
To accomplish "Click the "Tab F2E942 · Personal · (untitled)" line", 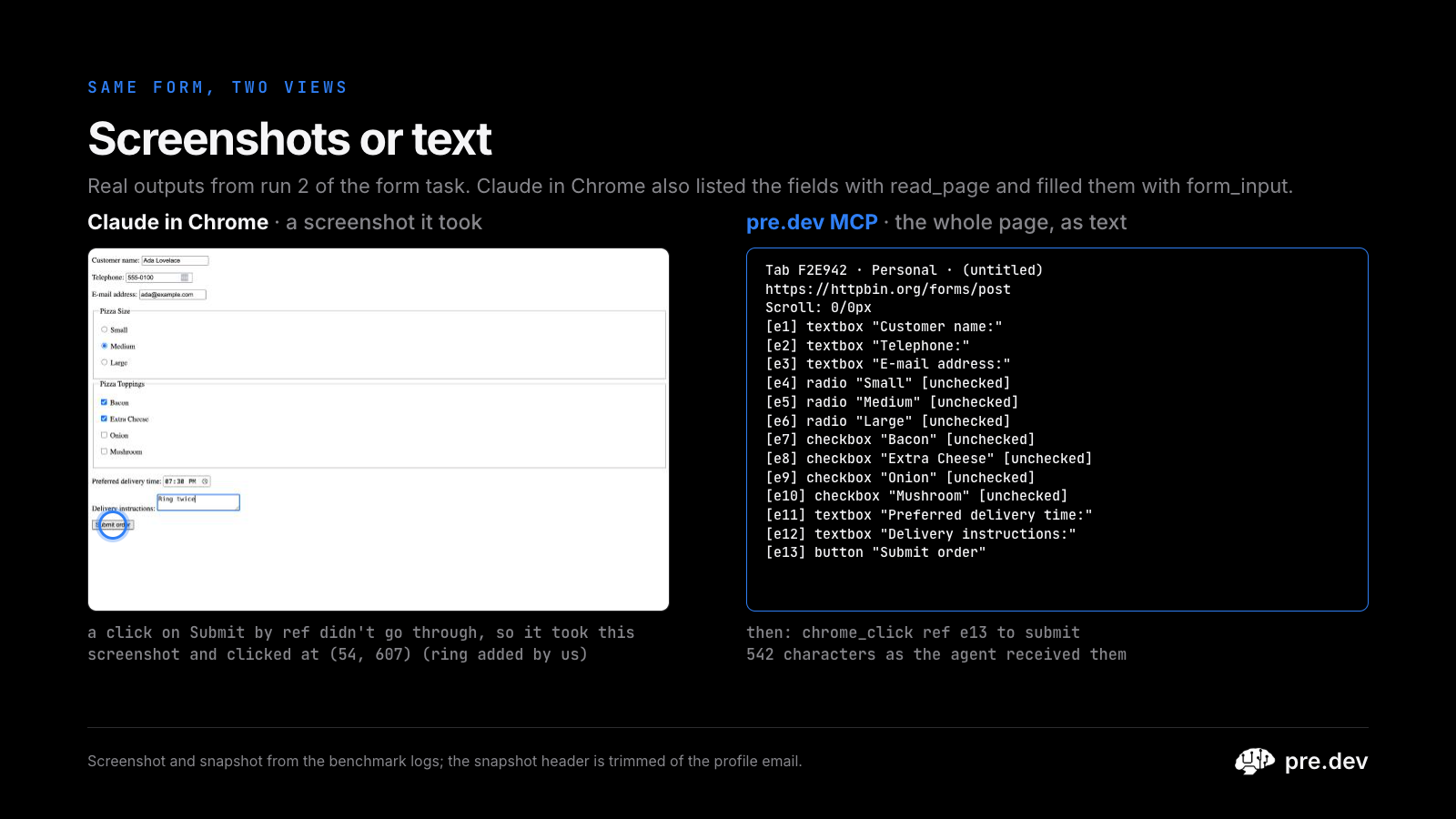I will tap(904, 270).
